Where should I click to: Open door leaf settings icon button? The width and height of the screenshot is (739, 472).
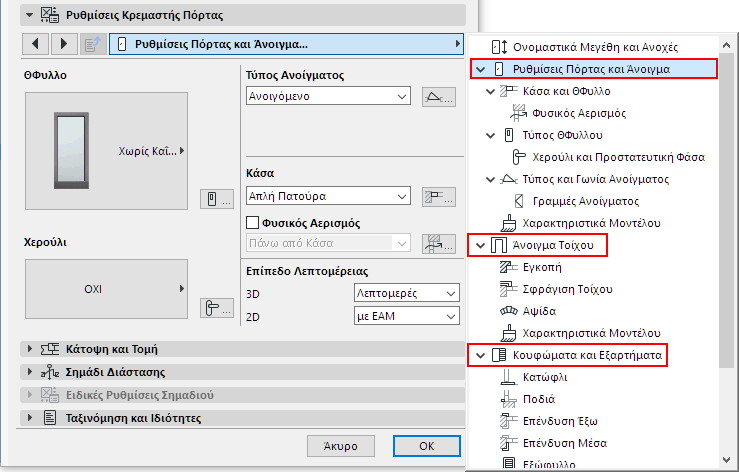pyautogui.click(x=214, y=199)
